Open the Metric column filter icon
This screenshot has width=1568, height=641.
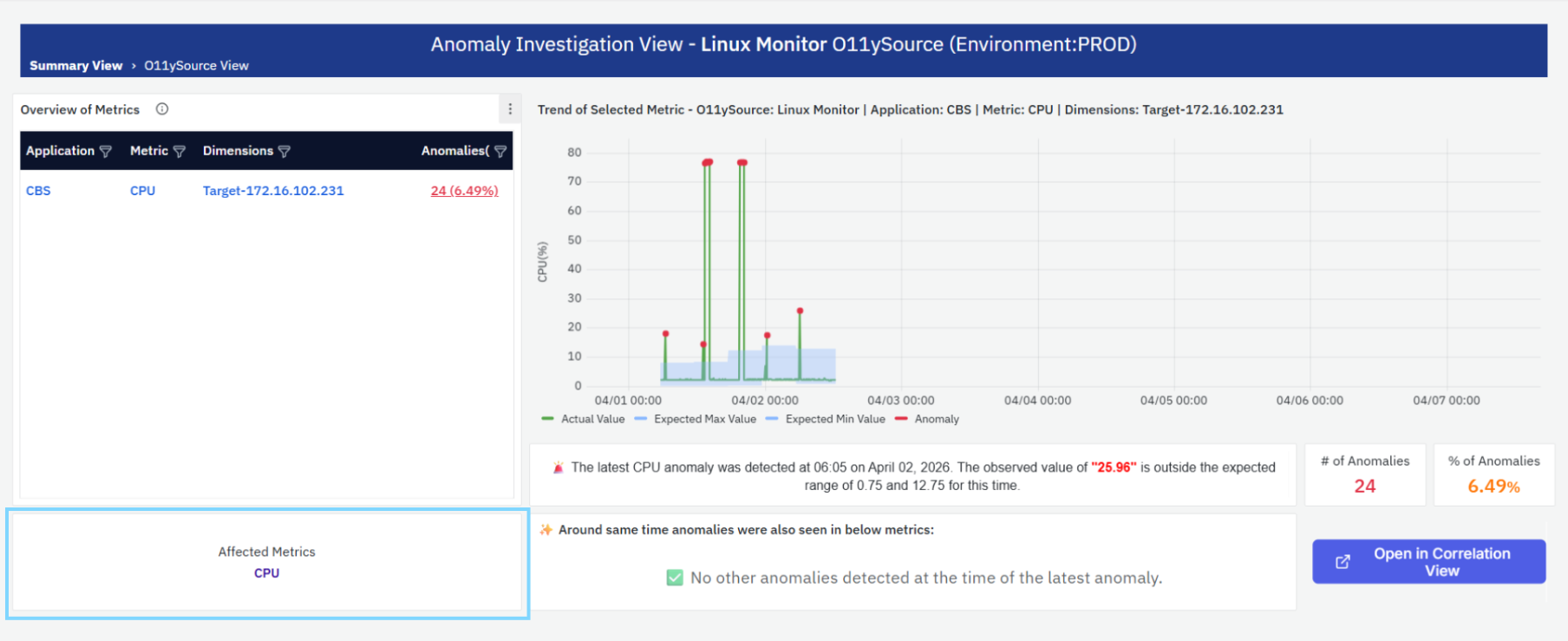(x=180, y=151)
